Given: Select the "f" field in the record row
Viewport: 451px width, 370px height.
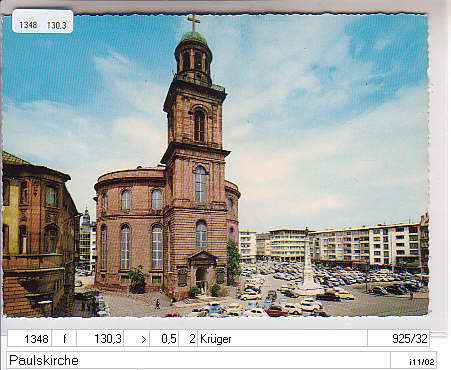Looking at the screenshot, I should [64, 339].
